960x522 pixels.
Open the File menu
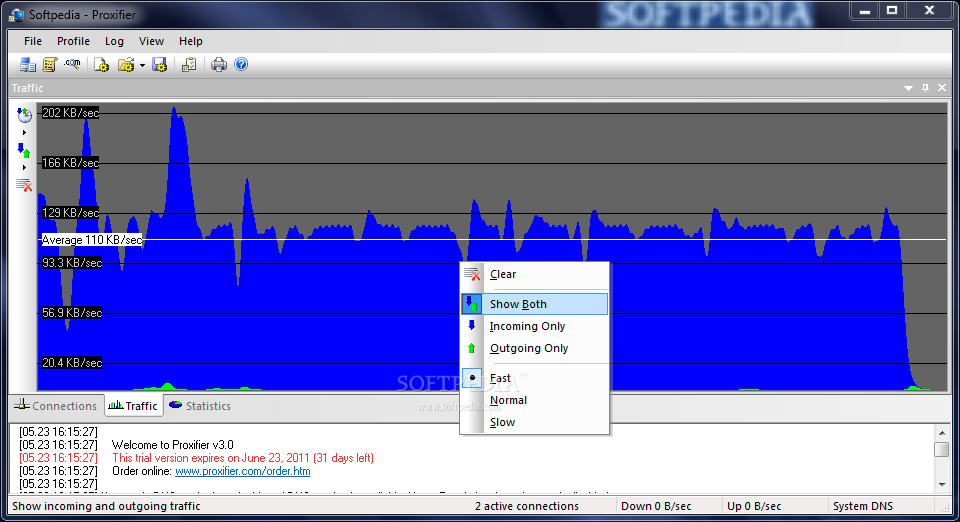[33, 41]
